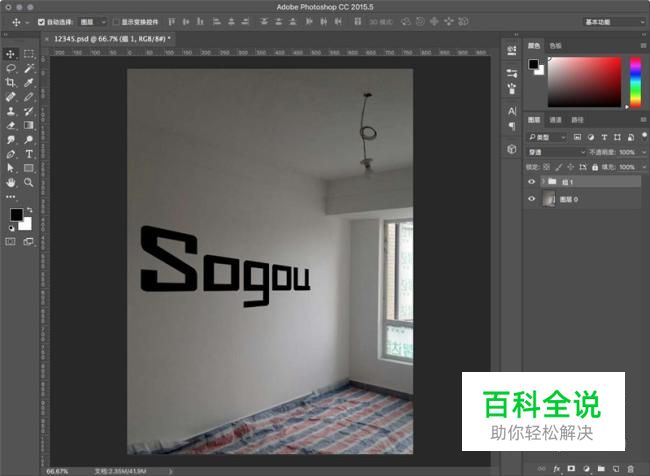Select the Rectangle shape tool
Image resolution: width=650 pixels, height=476 pixels.
[29, 168]
